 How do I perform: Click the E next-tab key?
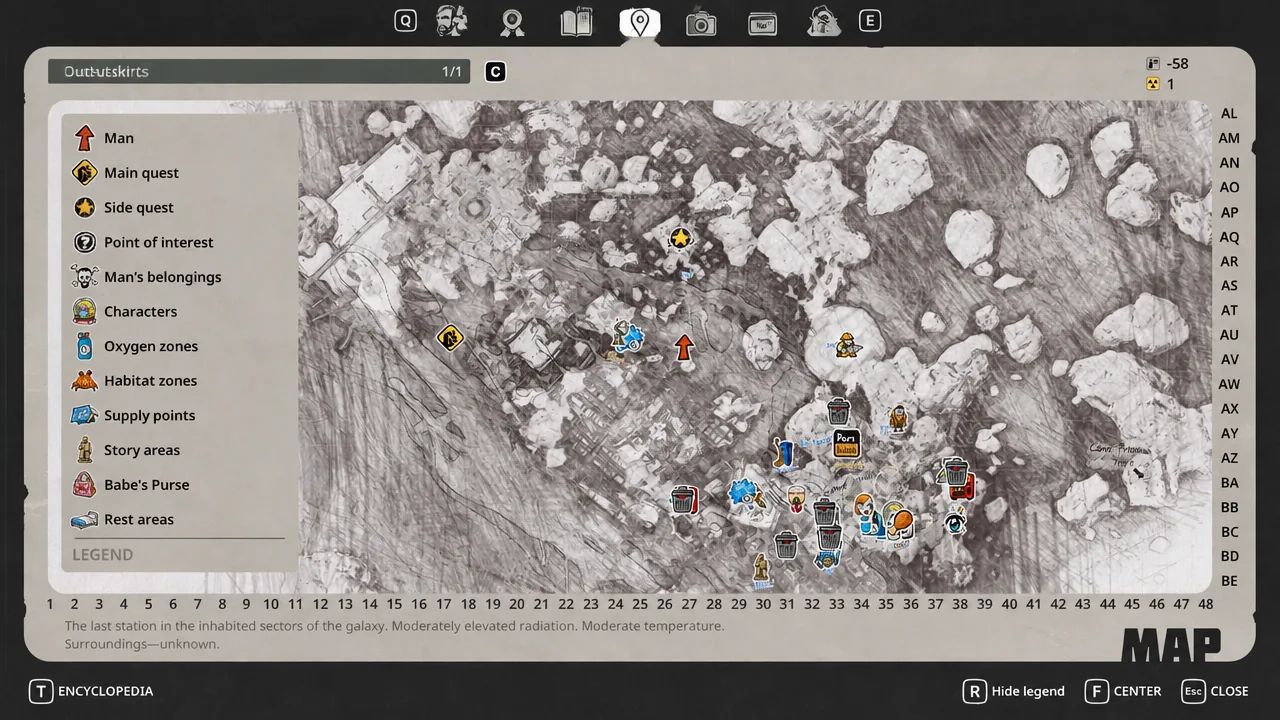click(870, 21)
